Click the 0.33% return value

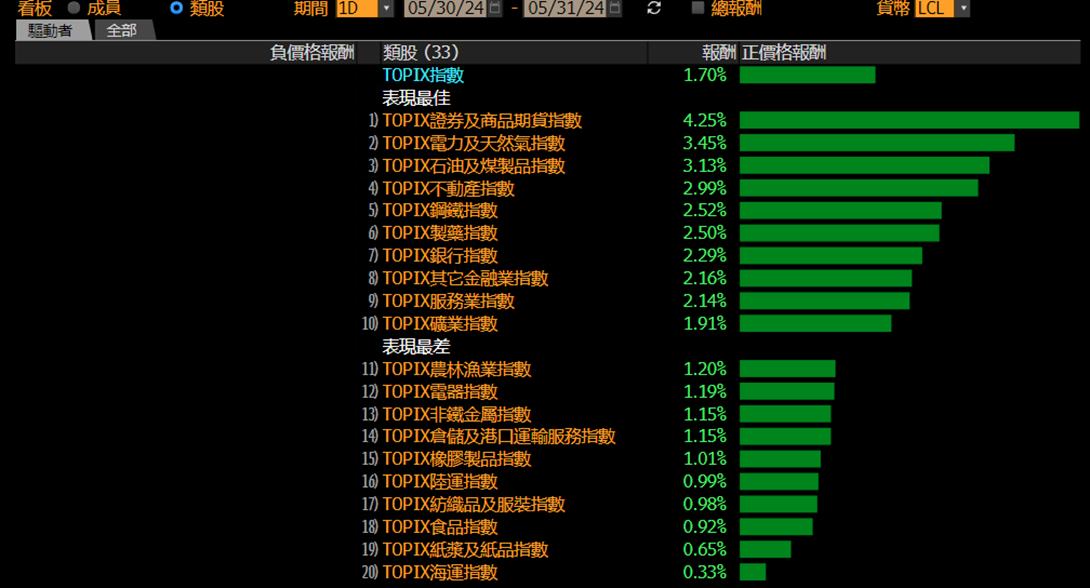tap(704, 572)
